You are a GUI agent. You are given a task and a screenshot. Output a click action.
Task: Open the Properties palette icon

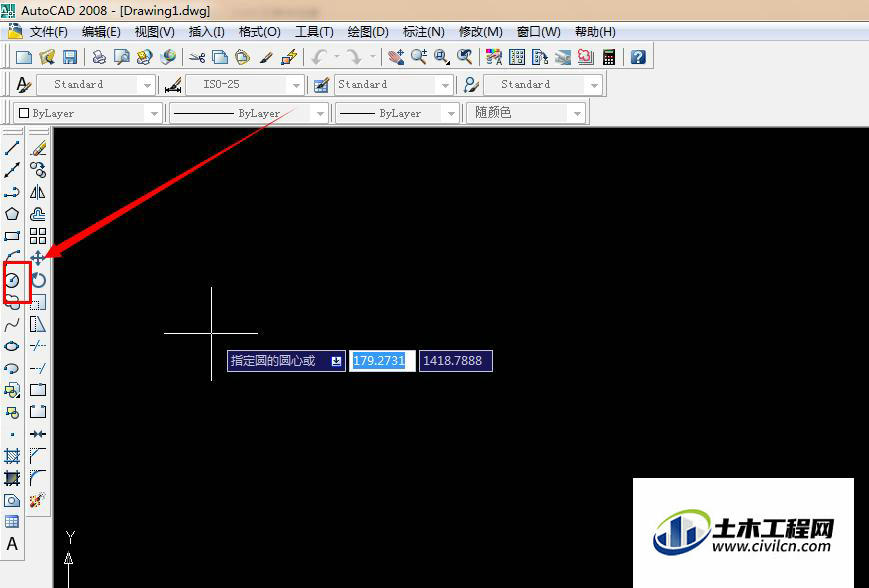click(494, 57)
